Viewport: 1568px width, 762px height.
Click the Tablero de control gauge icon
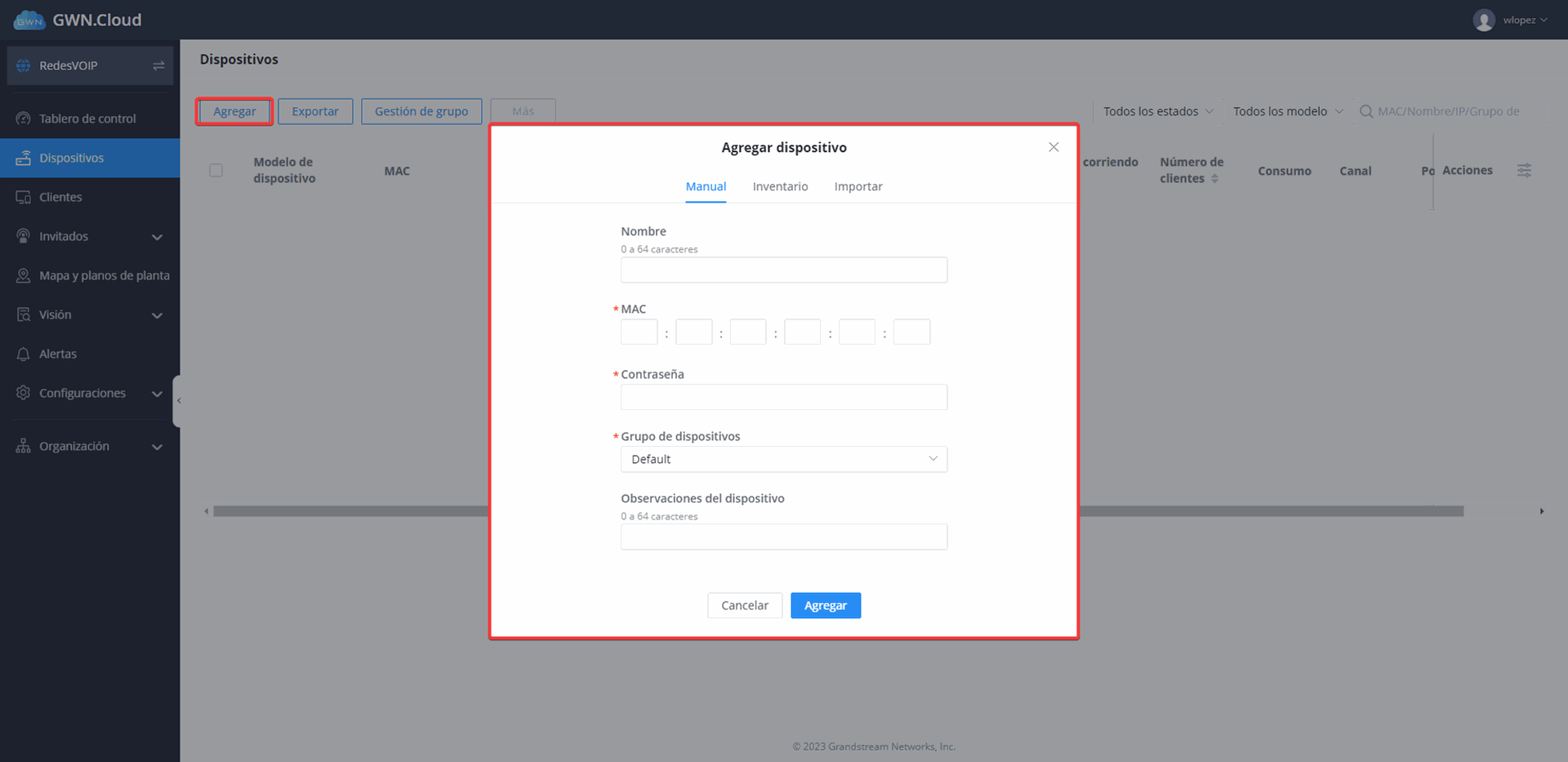pyautogui.click(x=23, y=118)
